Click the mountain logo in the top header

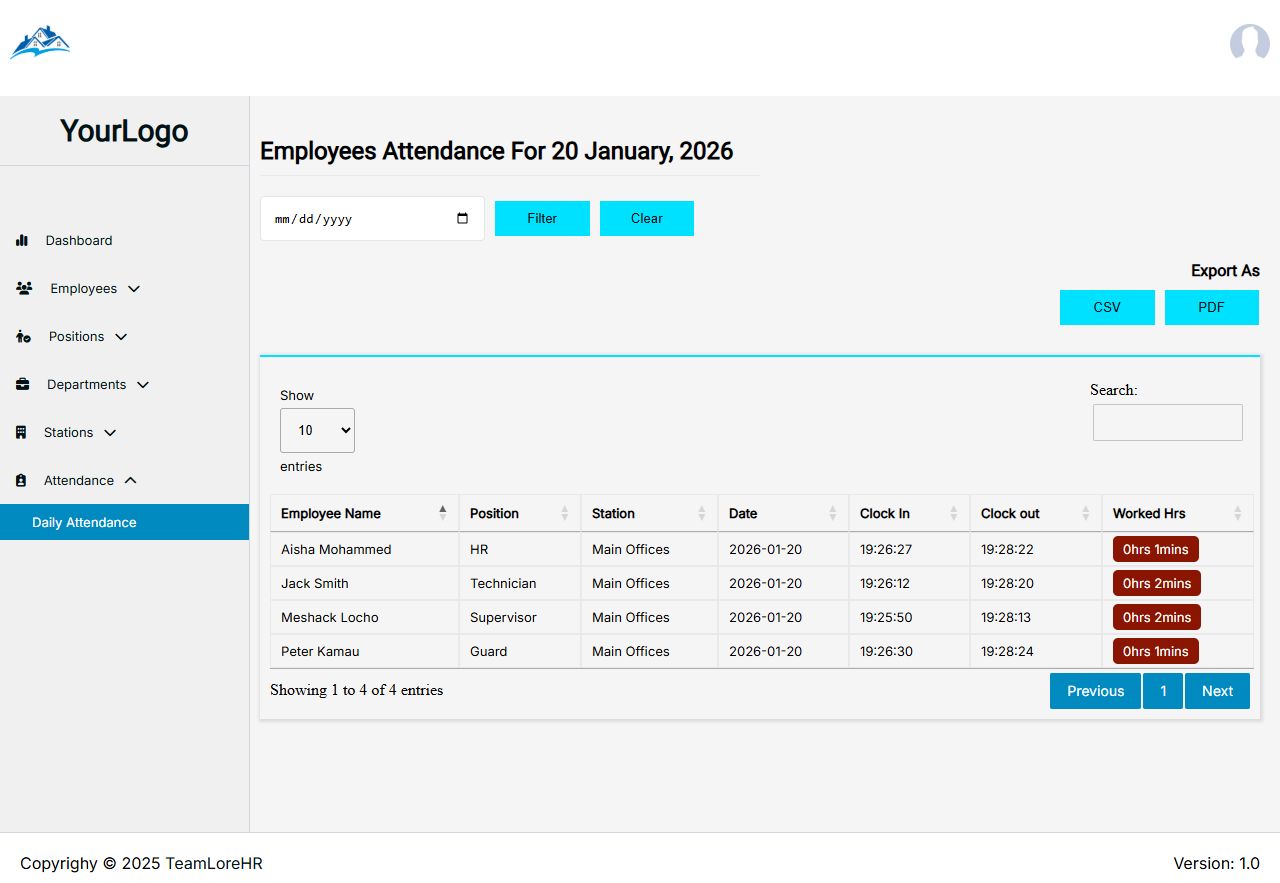tap(40, 41)
